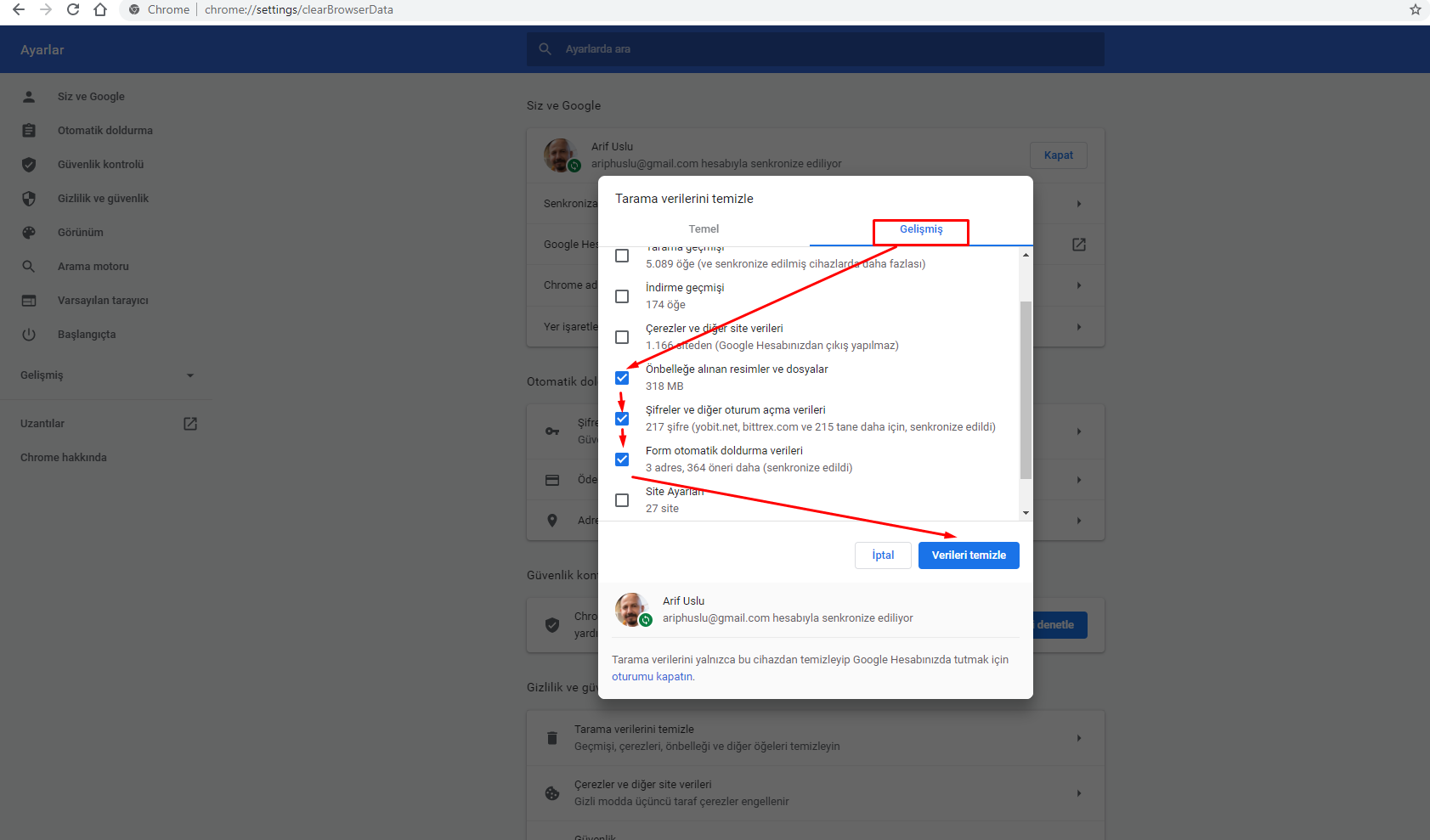The width and height of the screenshot is (1430, 840).
Task: Open the Yer işaretleri row arrow
Action: pyautogui.click(x=1079, y=327)
